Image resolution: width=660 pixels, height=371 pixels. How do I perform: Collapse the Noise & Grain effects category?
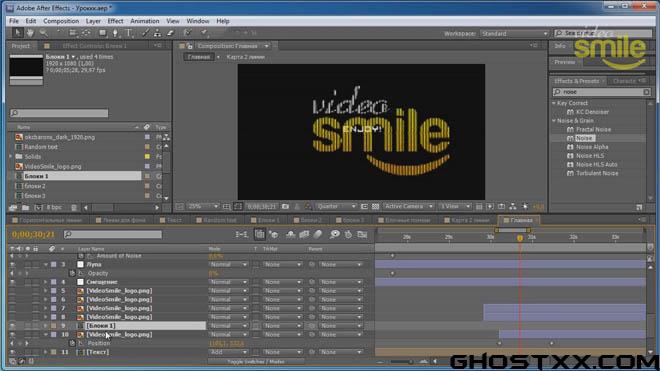point(554,120)
